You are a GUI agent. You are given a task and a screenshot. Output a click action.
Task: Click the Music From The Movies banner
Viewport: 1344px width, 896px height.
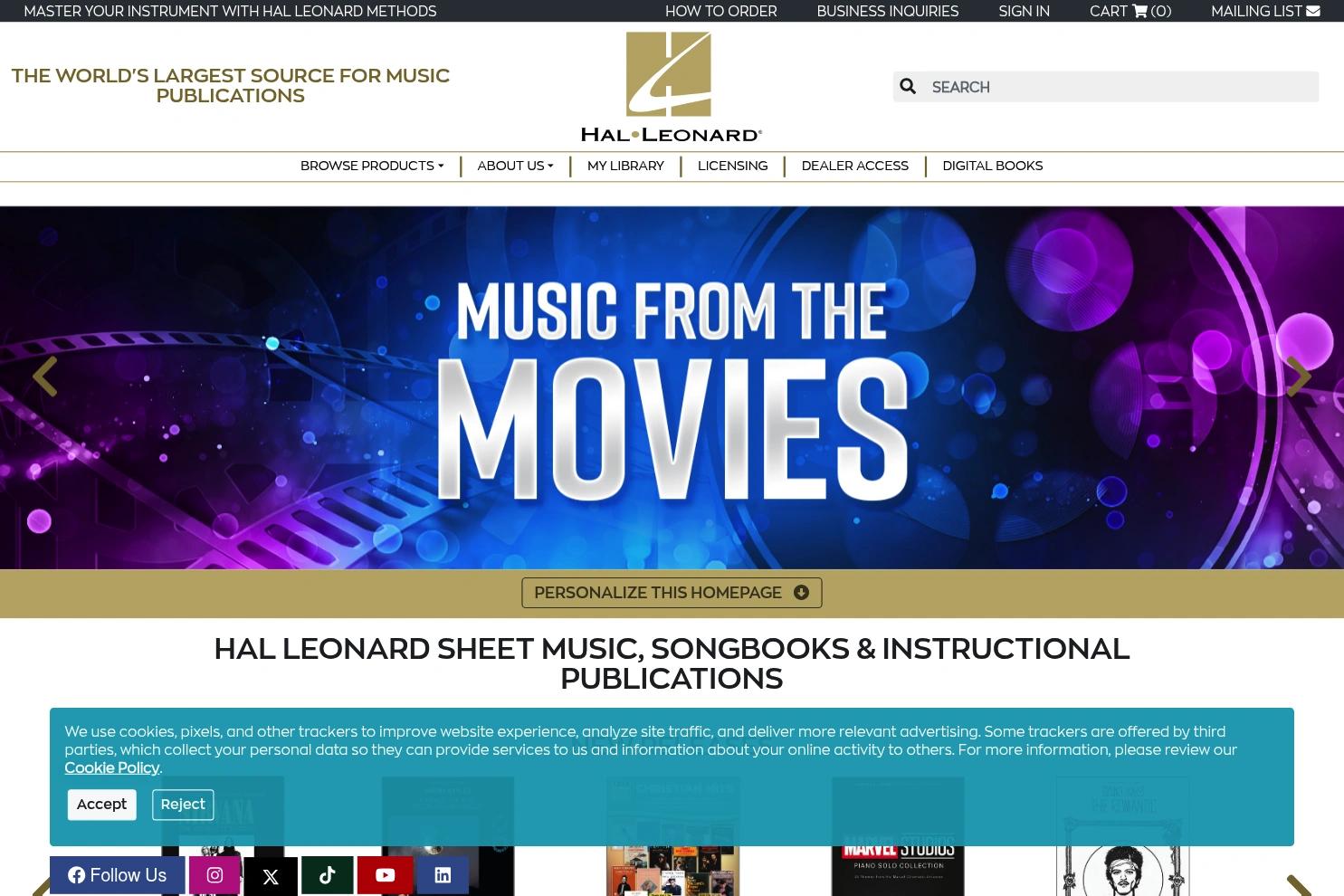(672, 387)
